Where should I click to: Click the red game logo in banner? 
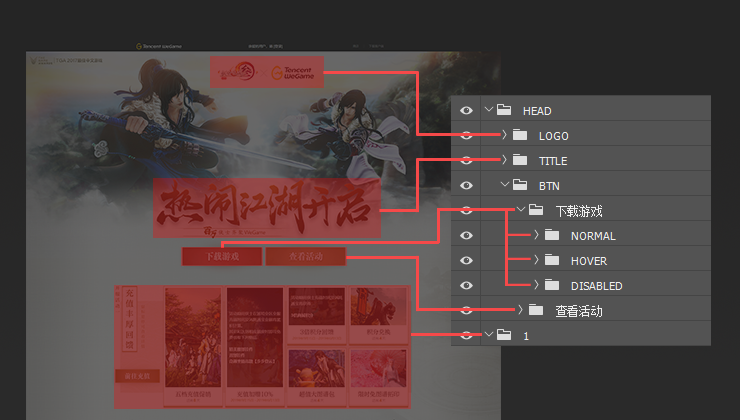point(236,72)
